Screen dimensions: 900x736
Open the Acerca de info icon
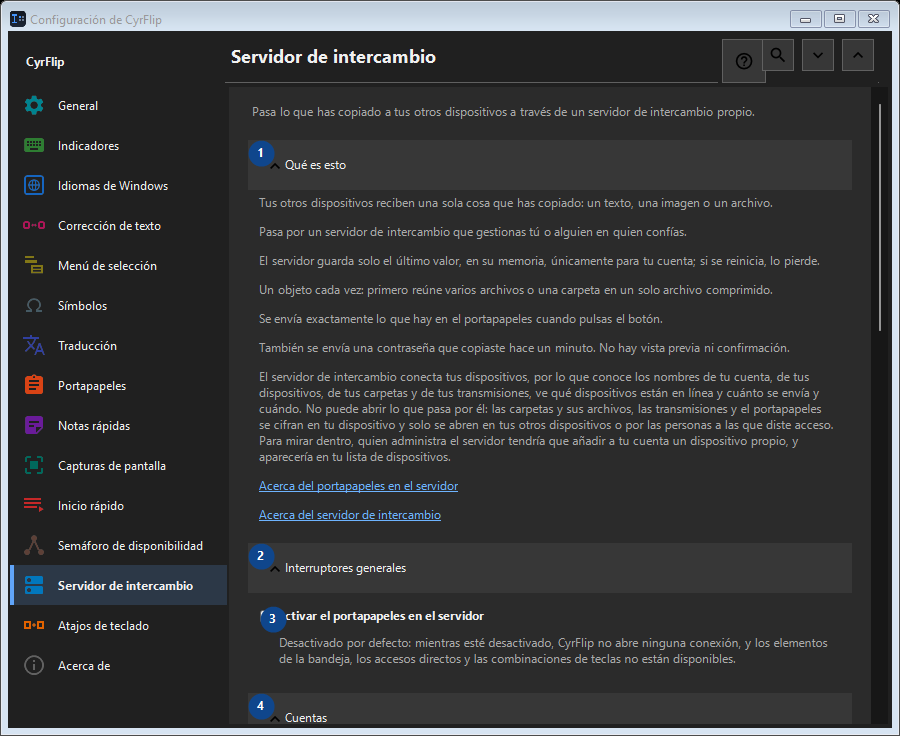[34, 665]
